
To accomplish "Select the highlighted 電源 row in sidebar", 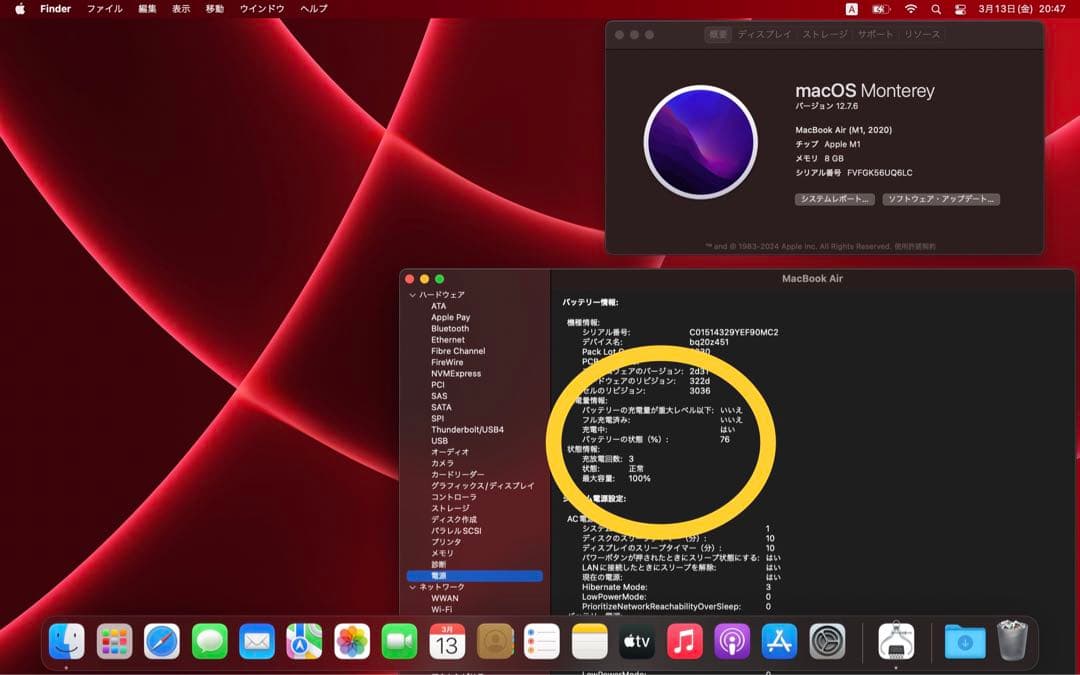I will 475,576.
